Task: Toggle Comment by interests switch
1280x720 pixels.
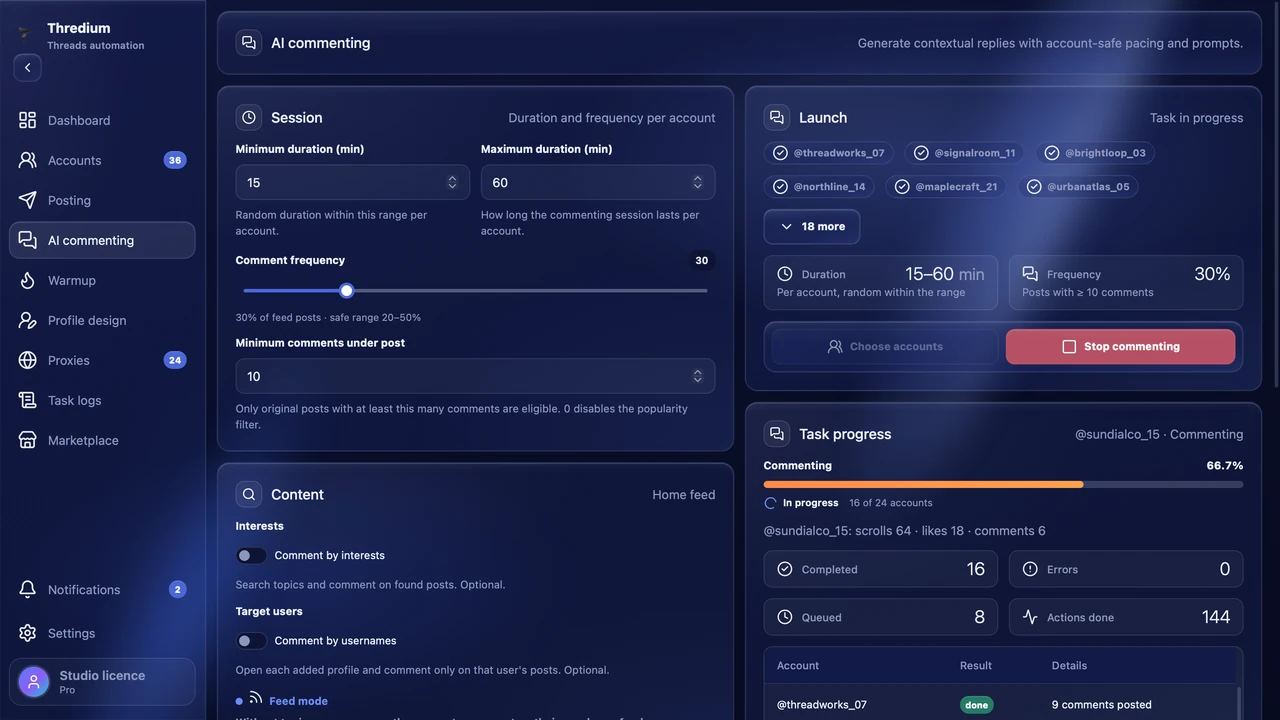Action: click(x=251, y=555)
